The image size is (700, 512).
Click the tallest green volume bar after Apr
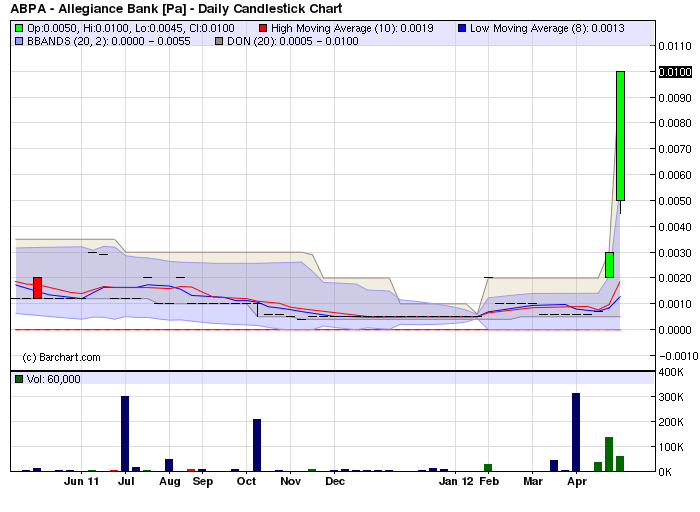coord(609,454)
